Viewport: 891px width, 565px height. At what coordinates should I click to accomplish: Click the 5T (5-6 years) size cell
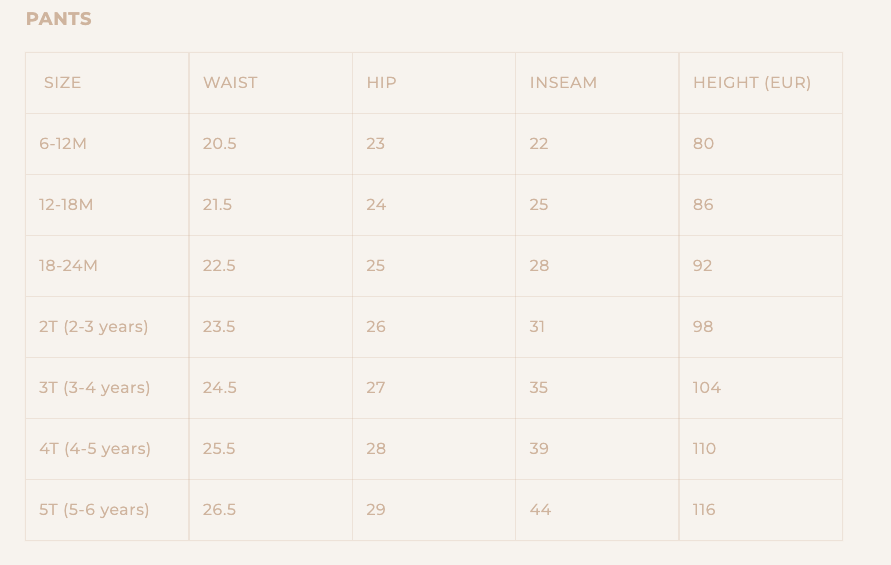coord(94,510)
